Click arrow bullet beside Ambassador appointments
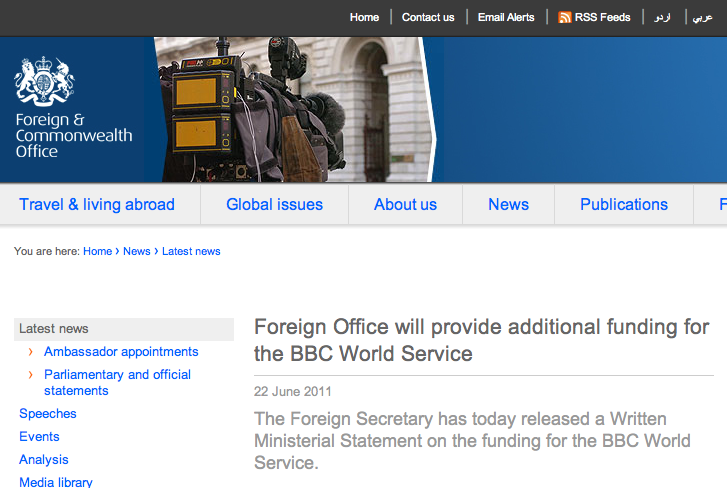This screenshot has height=488, width=727. coord(31,352)
